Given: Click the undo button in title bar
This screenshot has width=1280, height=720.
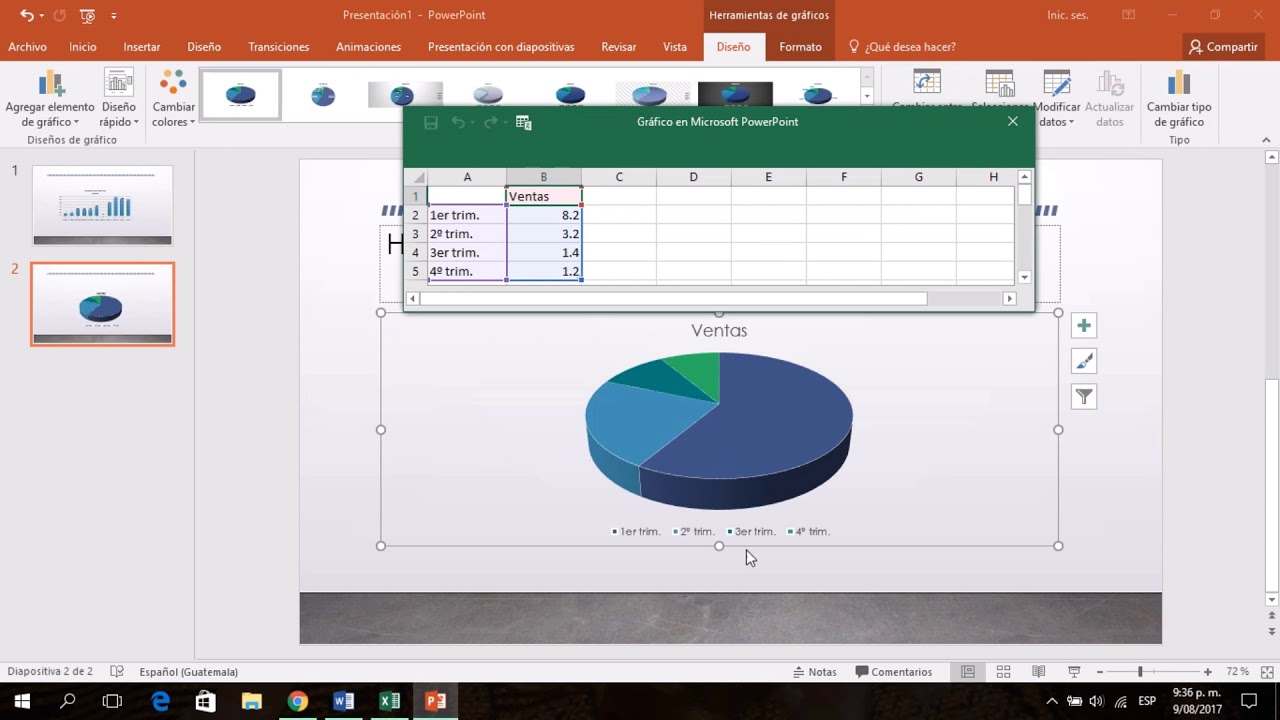Looking at the screenshot, I should click(27, 15).
